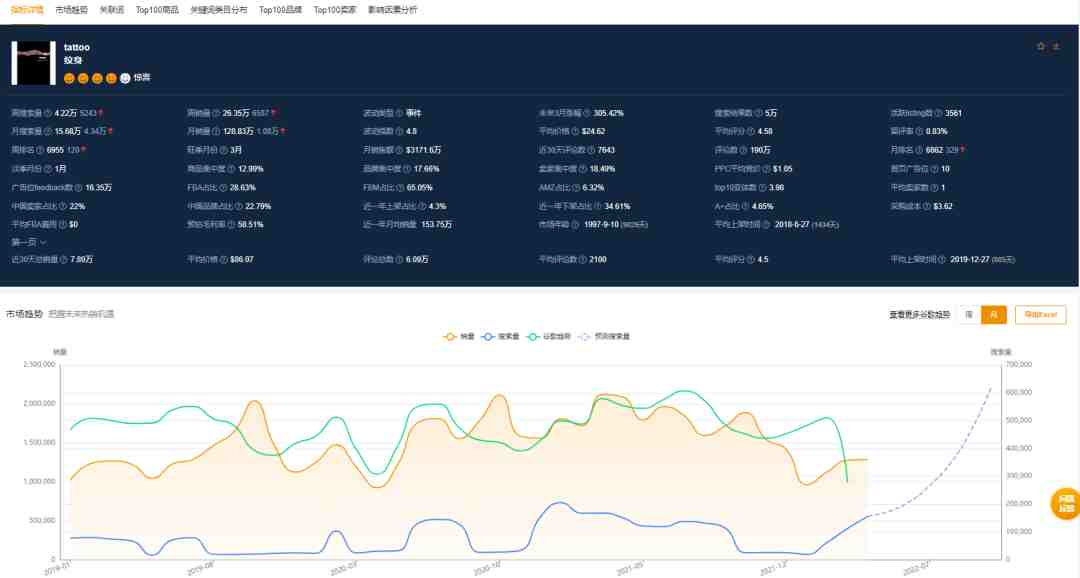Screen dimensions: 1080x578
Task: Switch chart to weekly (周) view
Action: tap(968, 315)
